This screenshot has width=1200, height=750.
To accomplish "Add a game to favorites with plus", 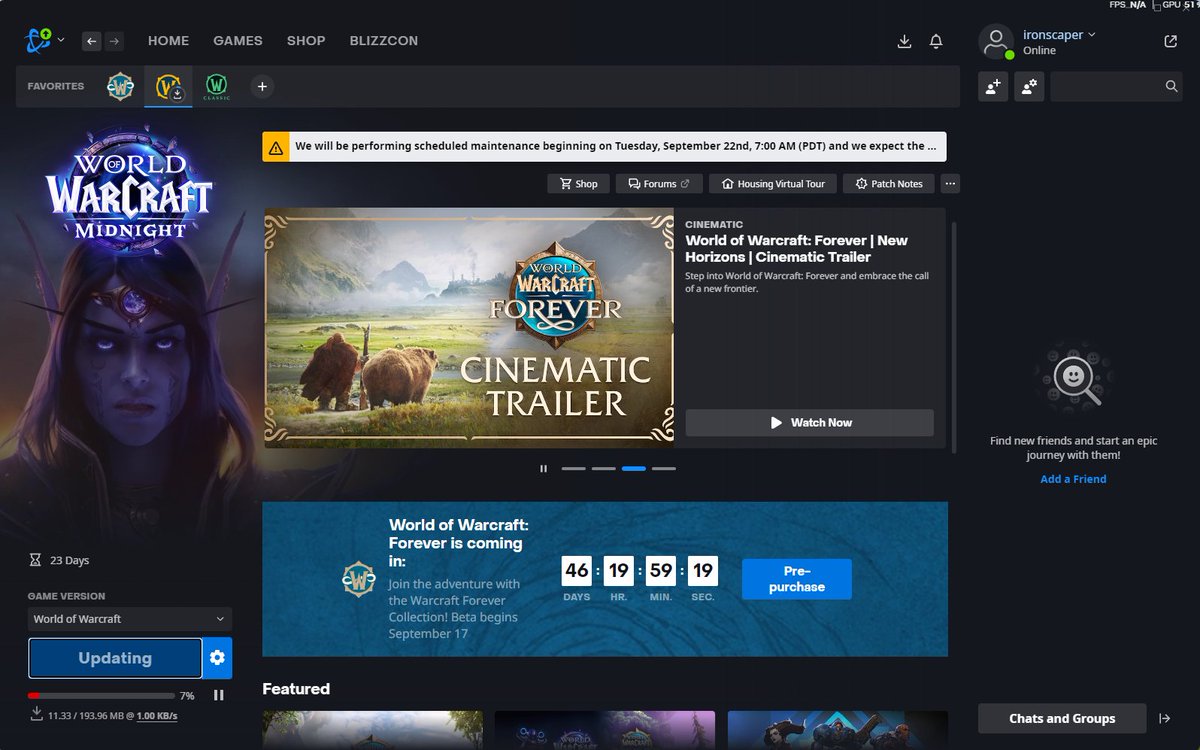I will (x=262, y=87).
